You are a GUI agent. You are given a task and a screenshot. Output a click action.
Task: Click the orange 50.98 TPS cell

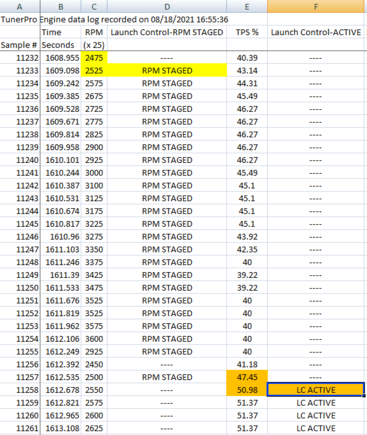coord(247,390)
